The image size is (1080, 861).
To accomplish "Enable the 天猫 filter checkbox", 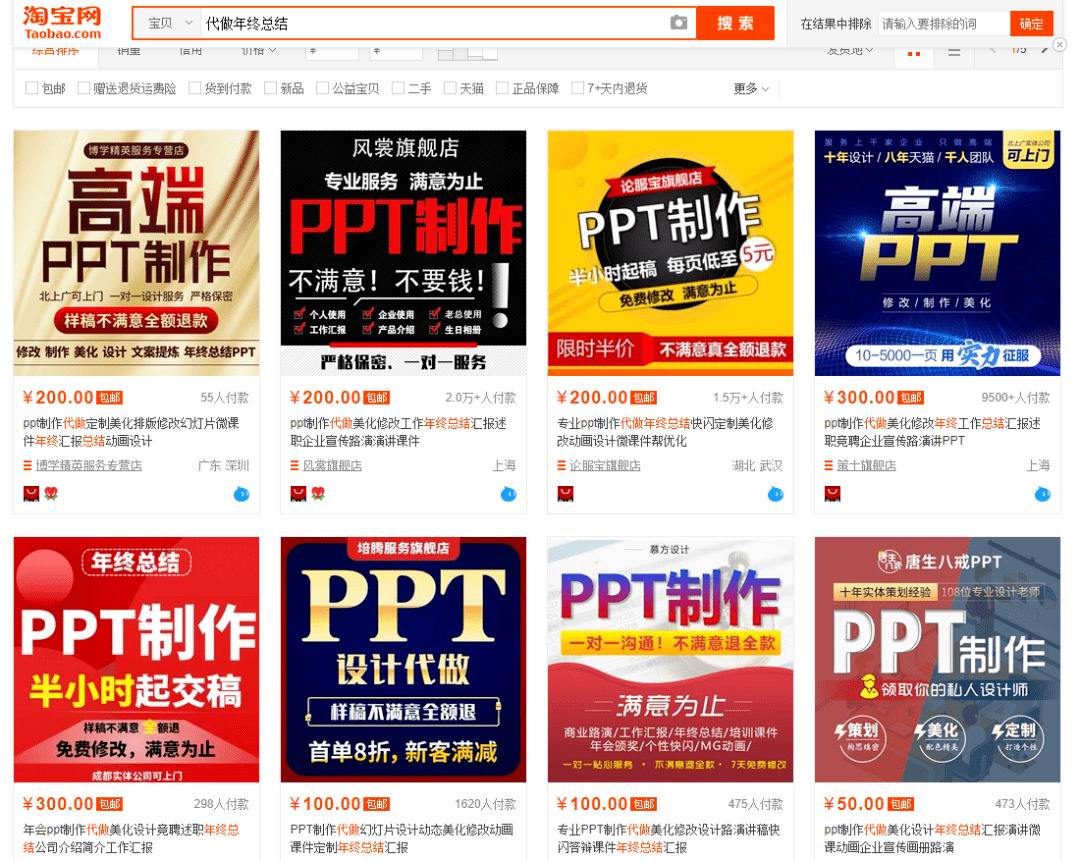I will click(450, 88).
